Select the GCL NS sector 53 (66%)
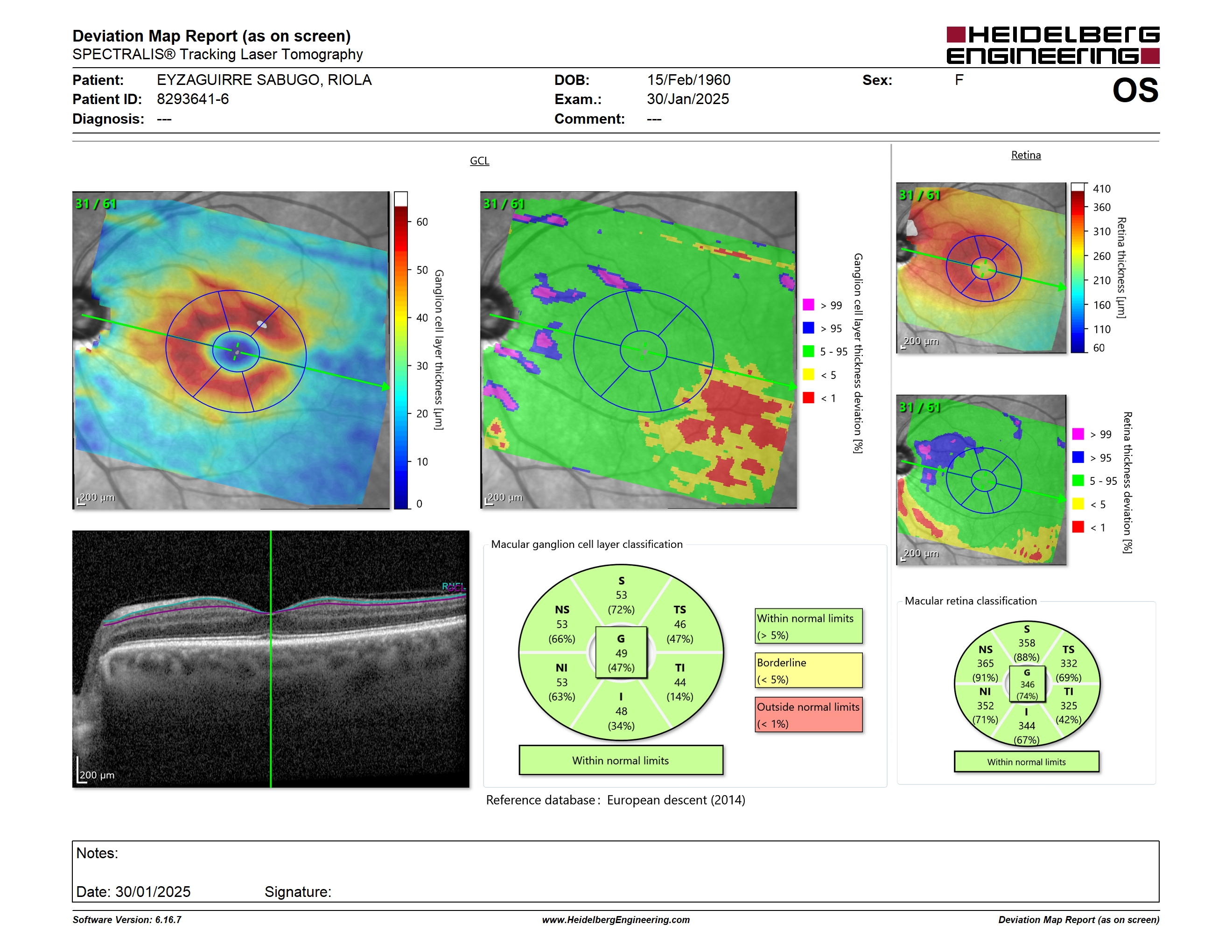 [x=562, y=624]
